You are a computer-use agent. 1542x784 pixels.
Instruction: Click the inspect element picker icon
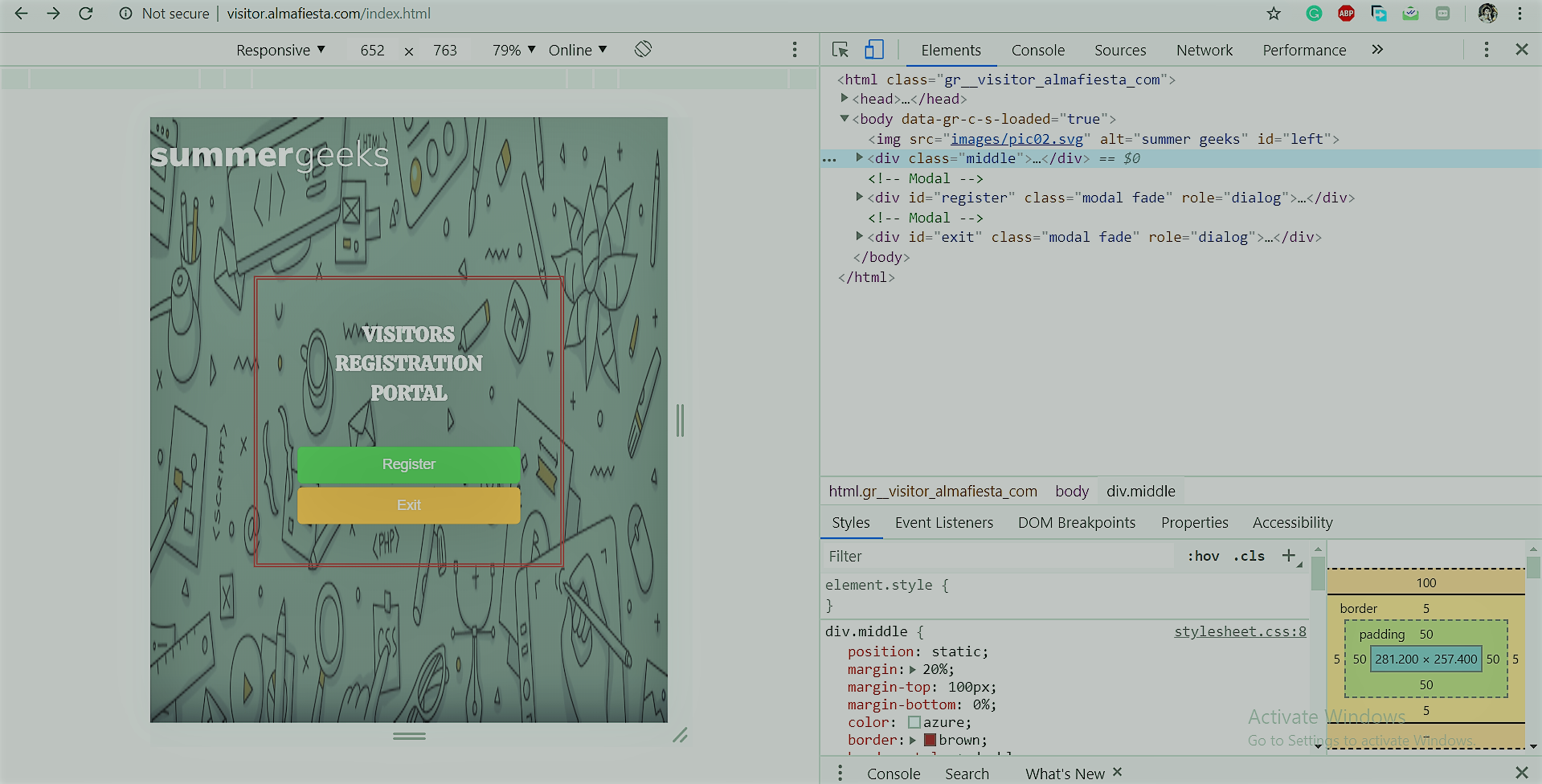[x=841, y=50]
